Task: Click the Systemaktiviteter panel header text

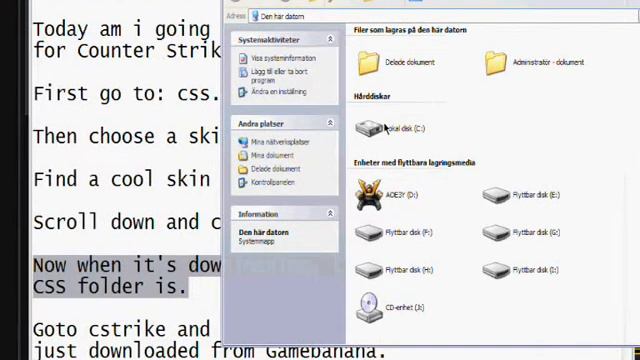Action: point(269,40)
